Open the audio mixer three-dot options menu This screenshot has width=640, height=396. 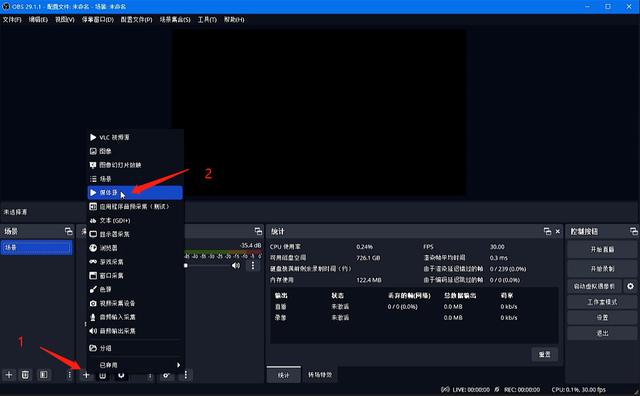(x=253, y=266)
